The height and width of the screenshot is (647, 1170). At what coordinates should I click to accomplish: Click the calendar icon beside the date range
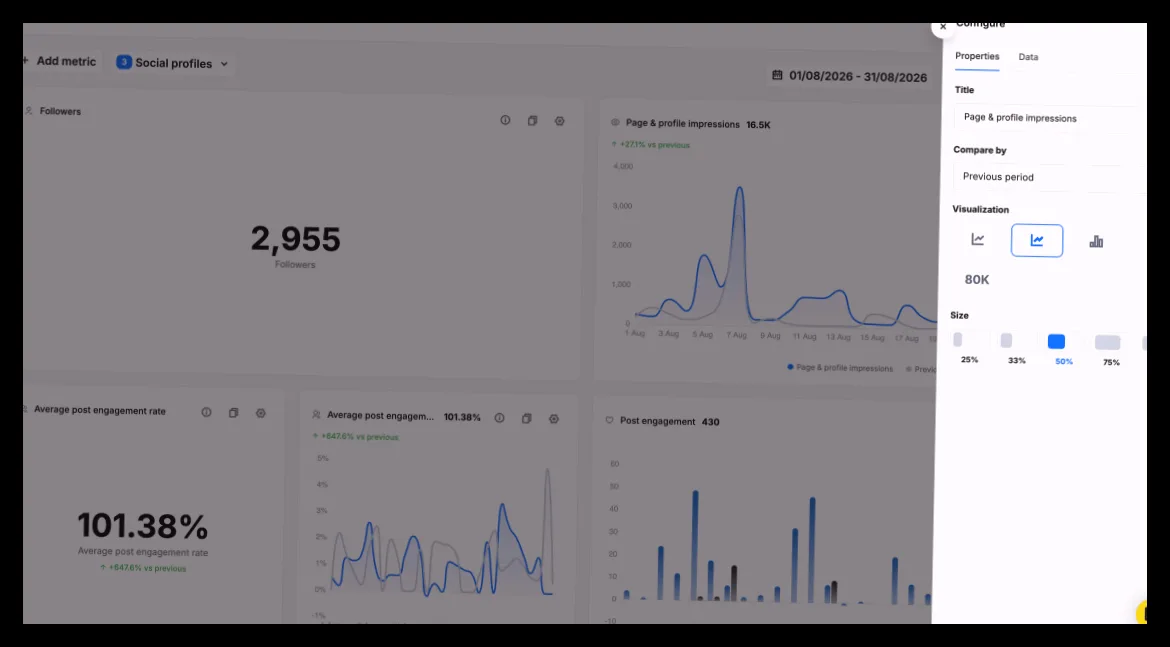pos(777,75)
